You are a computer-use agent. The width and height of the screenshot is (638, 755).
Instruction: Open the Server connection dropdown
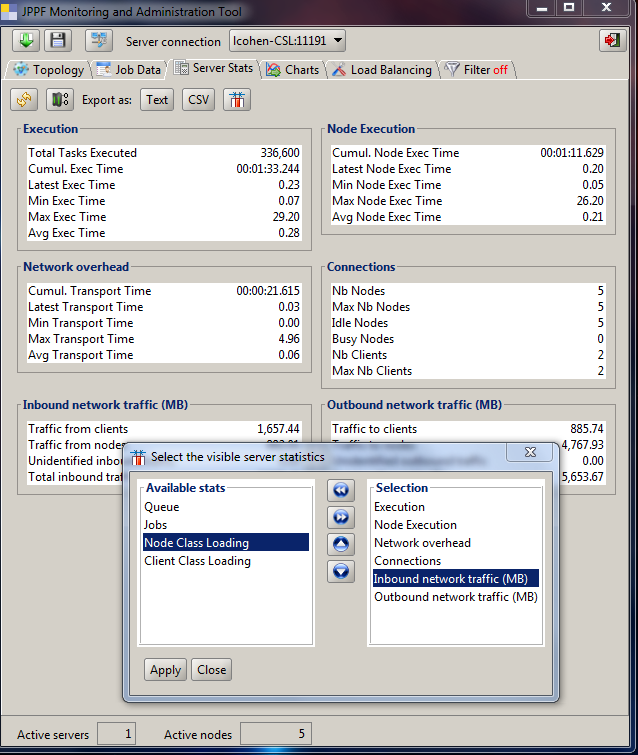point(288,41)
